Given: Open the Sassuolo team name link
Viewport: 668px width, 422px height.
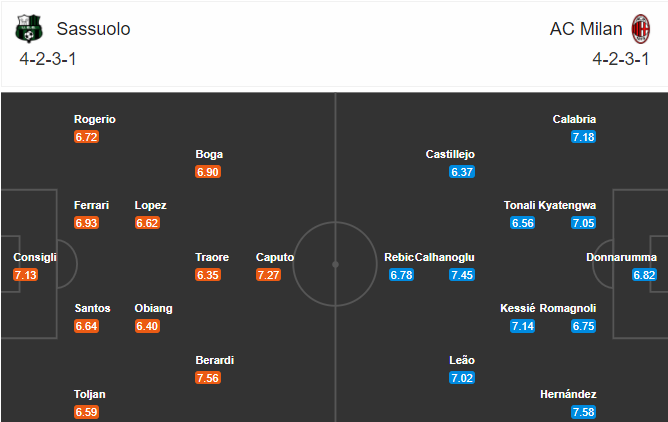Looking at the screenshot, I should click(93, 29).
